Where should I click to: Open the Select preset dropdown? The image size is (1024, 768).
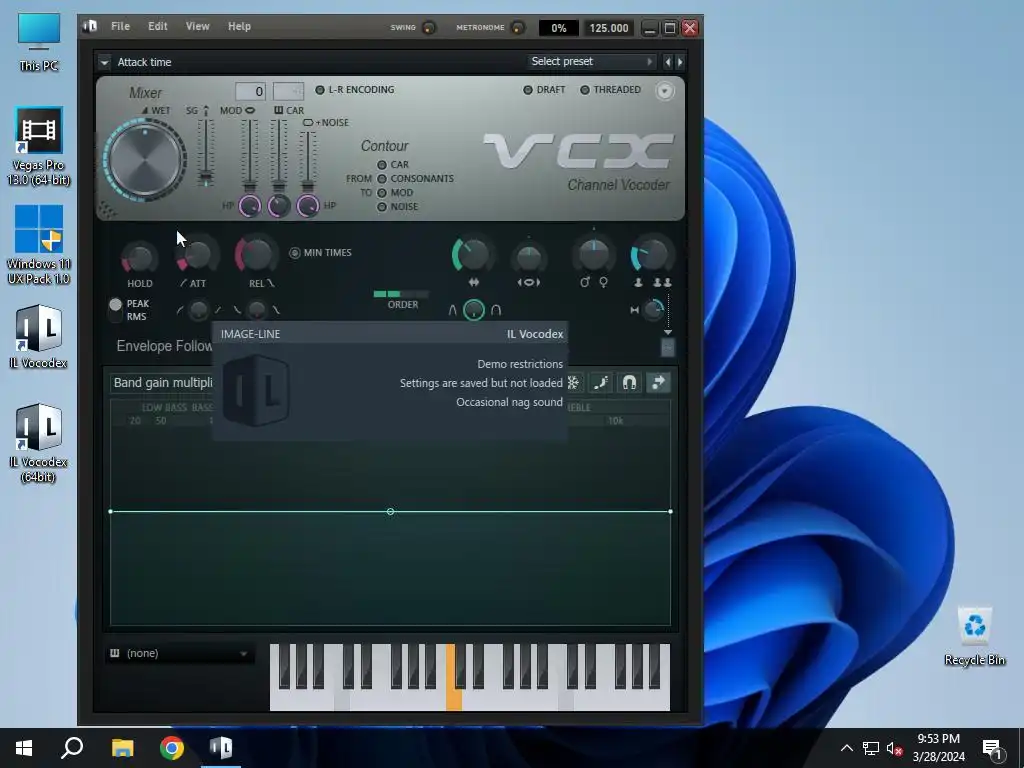click(x=591, y=61)
